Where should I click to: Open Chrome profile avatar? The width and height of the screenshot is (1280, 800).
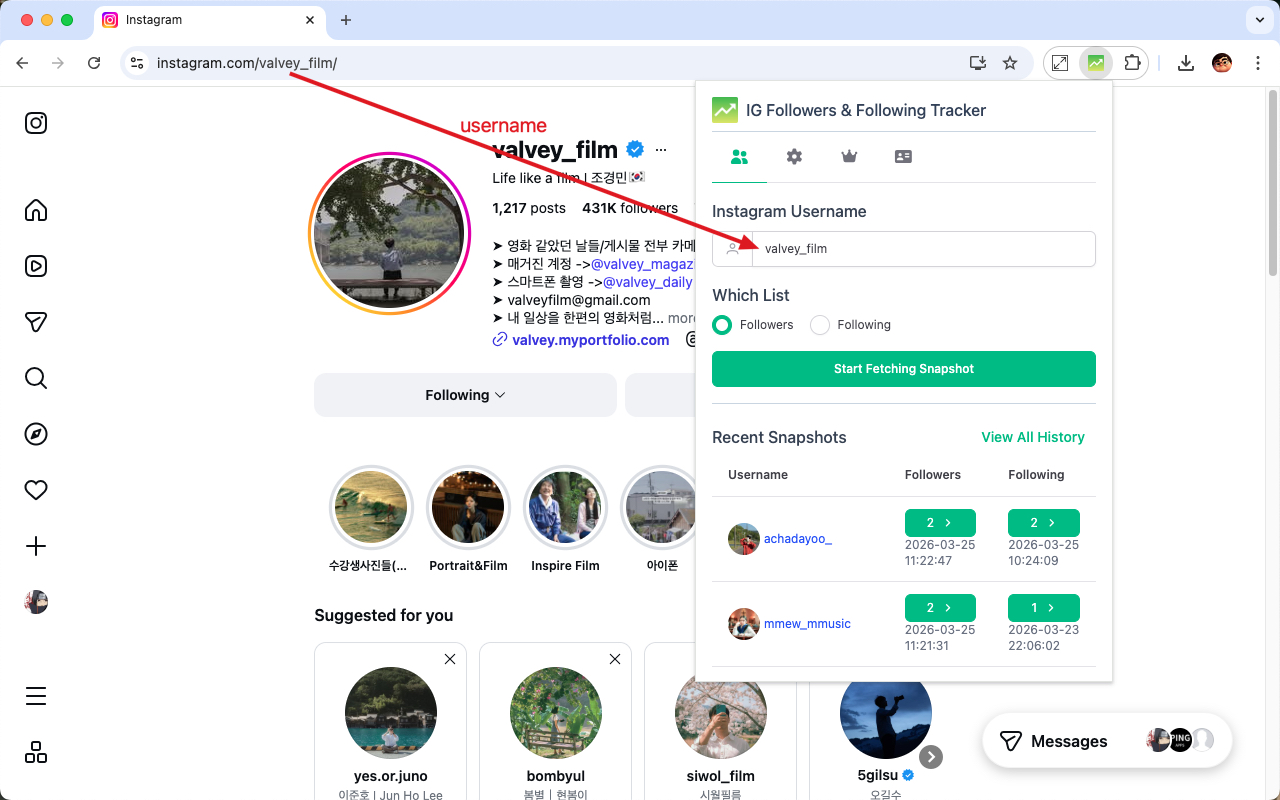pos(1222,63)
